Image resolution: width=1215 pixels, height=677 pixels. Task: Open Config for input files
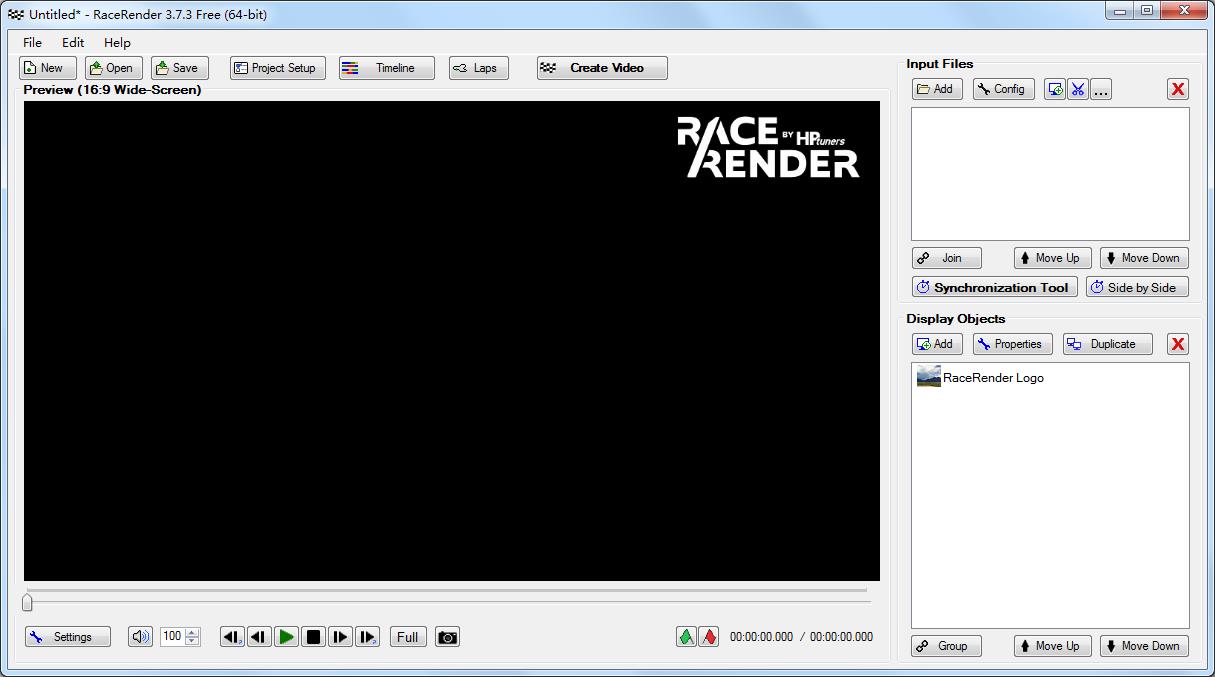1003,89
